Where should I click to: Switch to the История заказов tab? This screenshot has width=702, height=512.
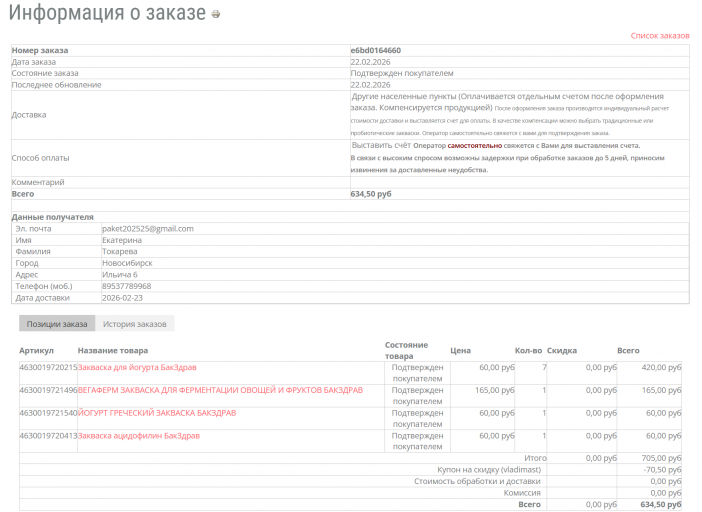point(135,324)
